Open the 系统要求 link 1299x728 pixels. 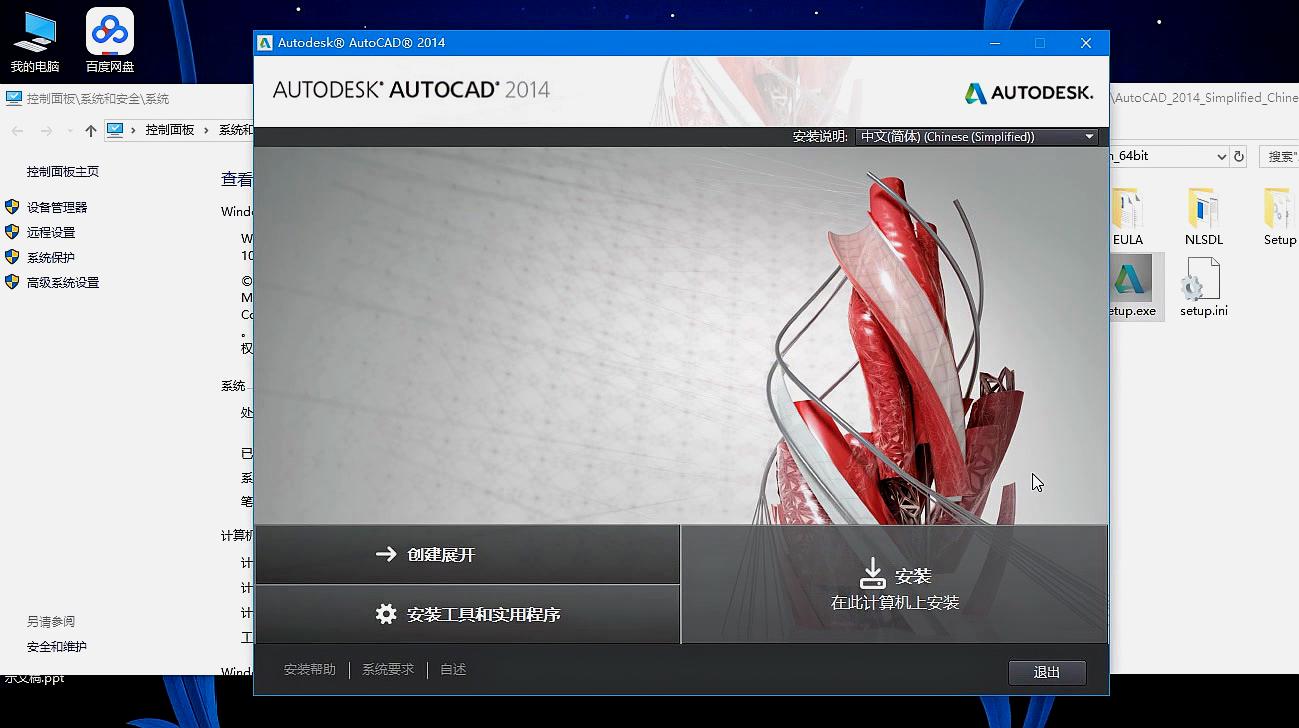click(x=388, y=669)
